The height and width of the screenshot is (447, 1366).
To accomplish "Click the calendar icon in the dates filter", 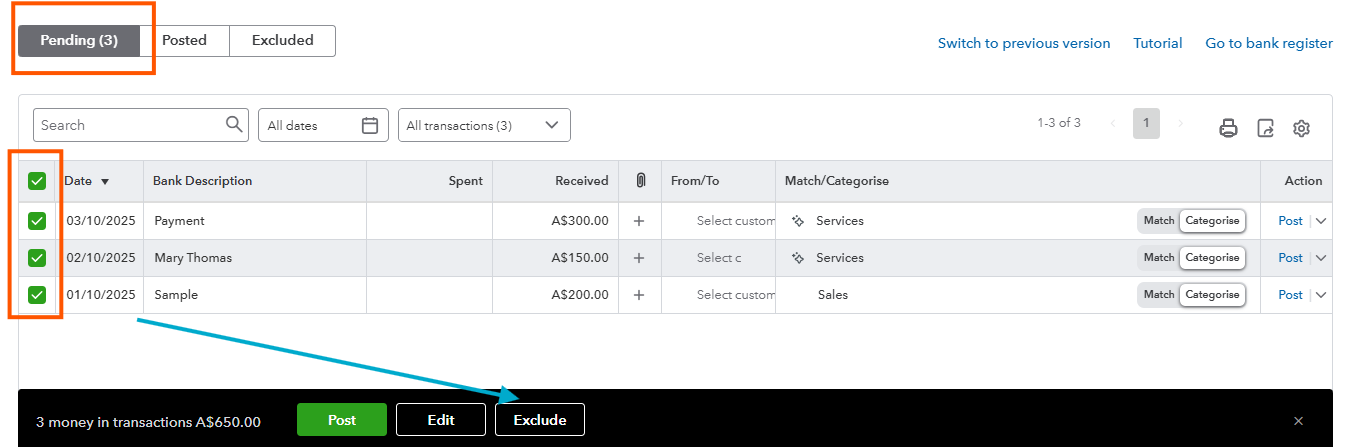I will click(x=370, y=125).
